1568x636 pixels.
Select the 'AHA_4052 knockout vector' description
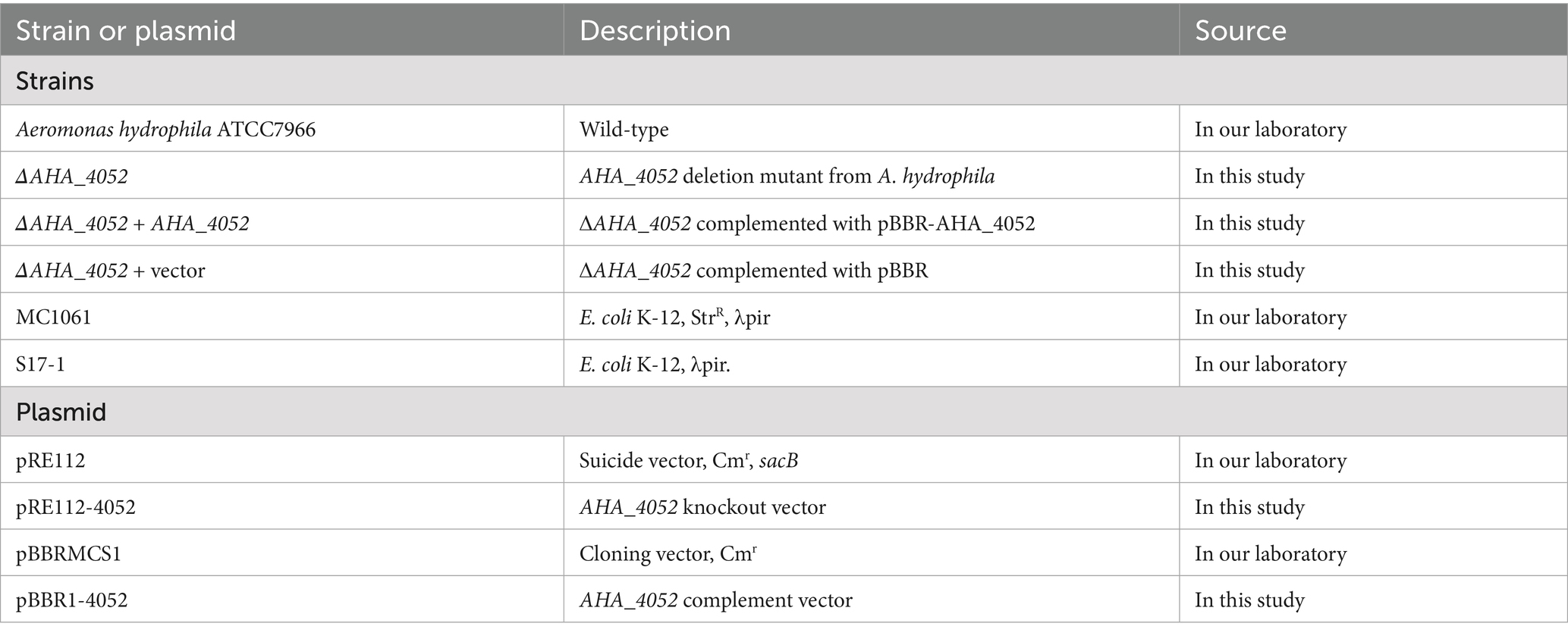pos(702,507)
